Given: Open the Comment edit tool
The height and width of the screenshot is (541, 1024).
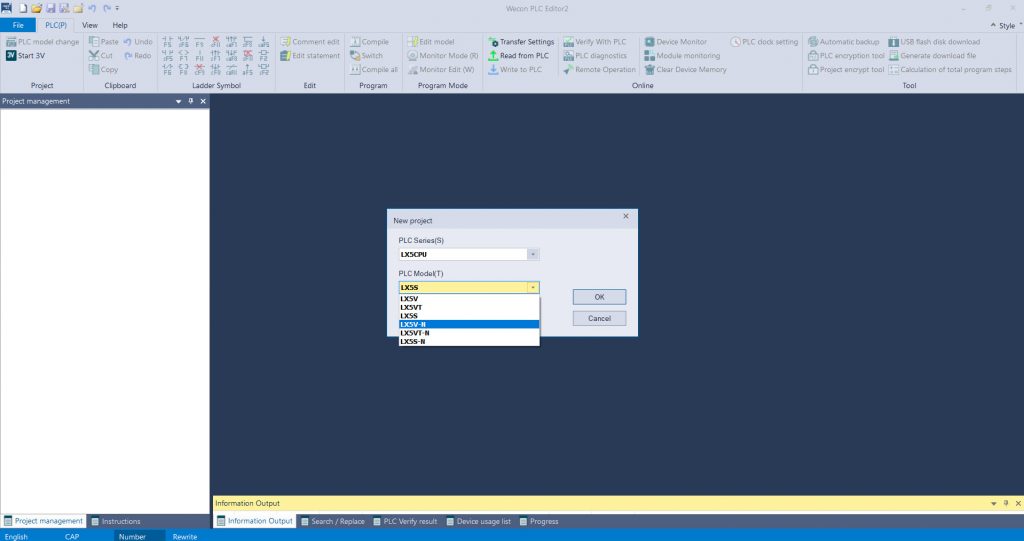Looking at the screenshot, I should coord(310,41).
